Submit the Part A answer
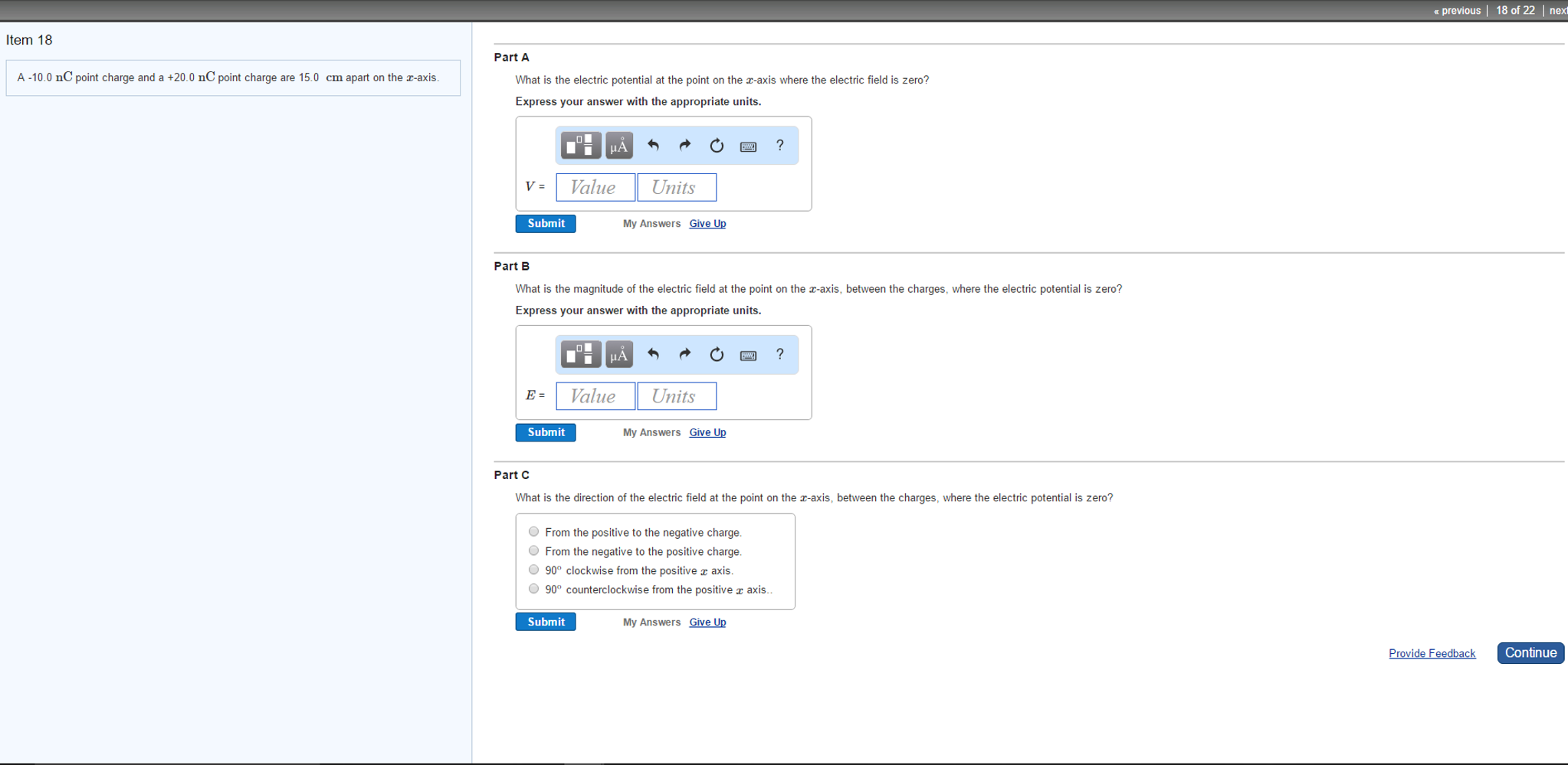 pyautogui.click(x=546, y=223)
